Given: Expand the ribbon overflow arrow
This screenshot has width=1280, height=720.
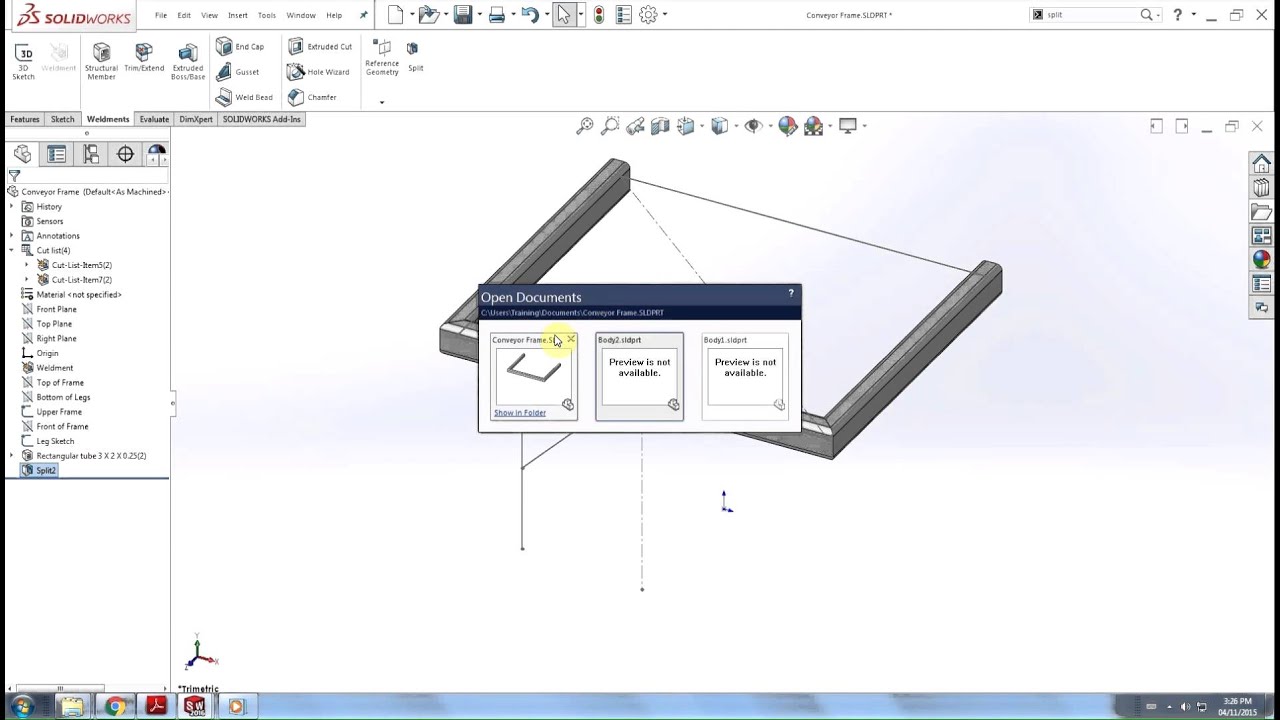Looking at the screenshot, I should [381, 102].
